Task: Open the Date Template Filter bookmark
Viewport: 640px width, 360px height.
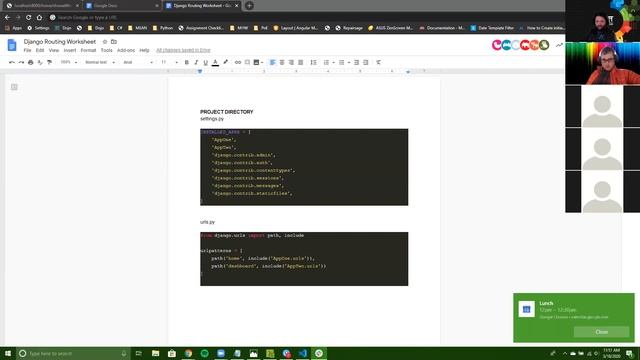Action: click(492, 28)
